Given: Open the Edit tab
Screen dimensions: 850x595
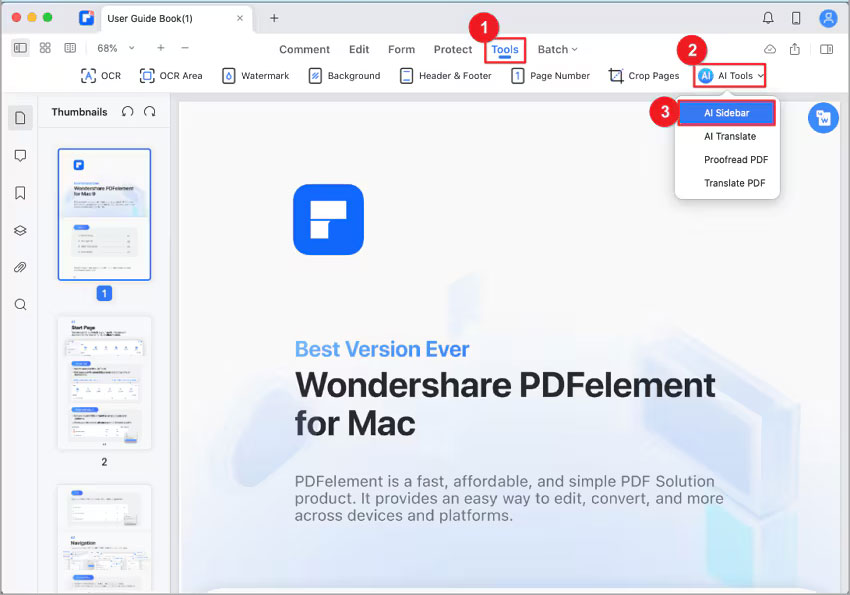Looking at the screenshot, I should tap(359, 49).
